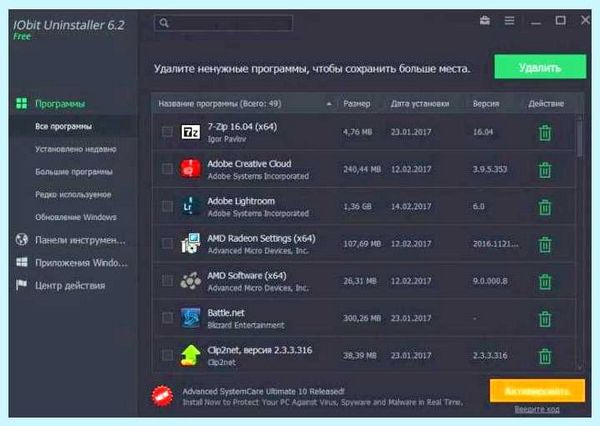Tick the Clip2net checkbox
The width and height of the screenshot is (600, 426).
[x=167, y=355]
